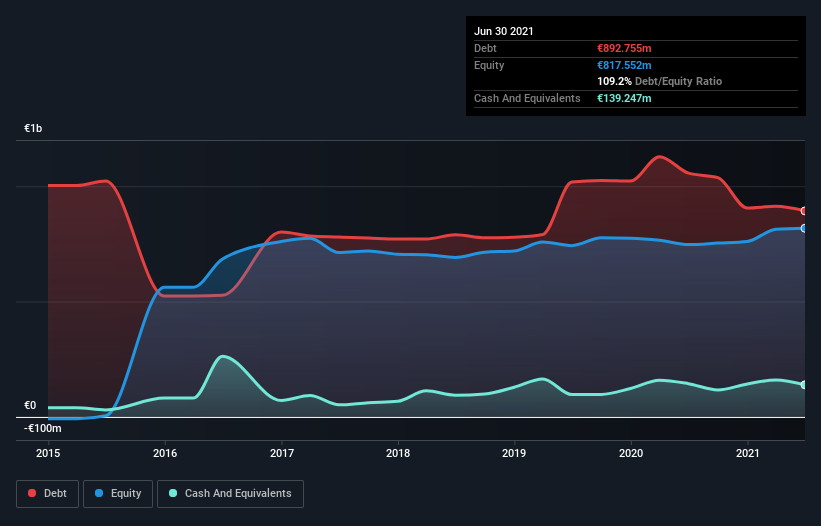Select the teal Cash endpoint marker on chart
The width and height of the screenshot is (821, 526).
804,385
